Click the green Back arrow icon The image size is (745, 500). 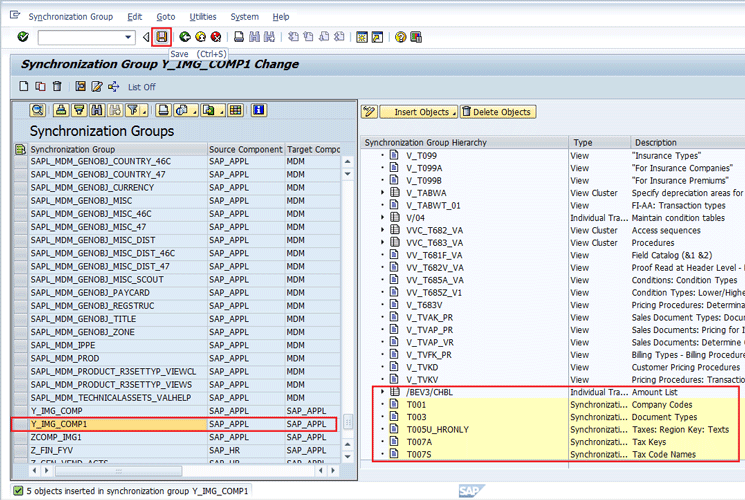[185, 37]
